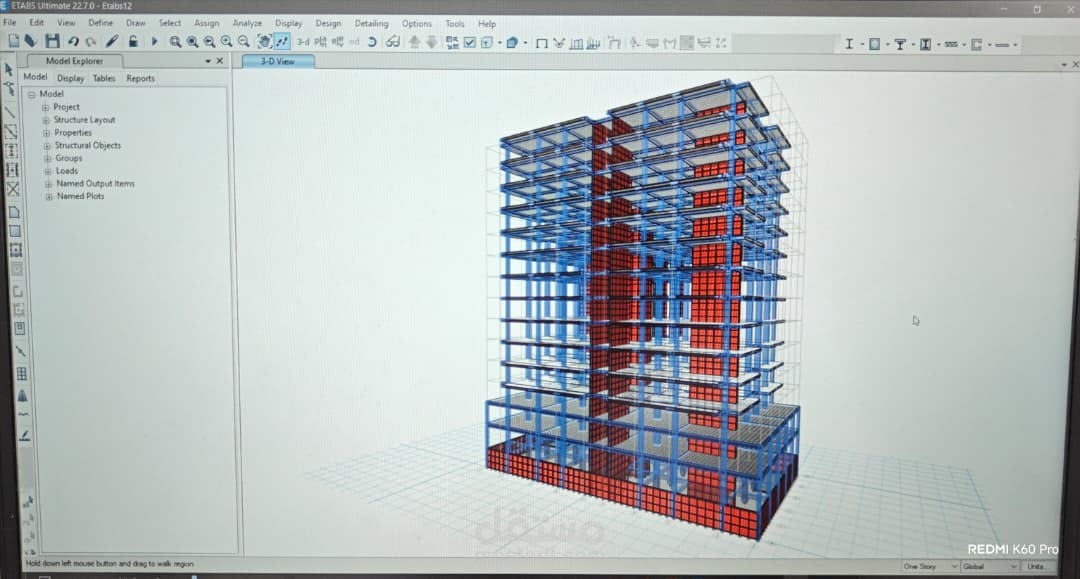Switch to the Reports tab

tap(141, 78)
